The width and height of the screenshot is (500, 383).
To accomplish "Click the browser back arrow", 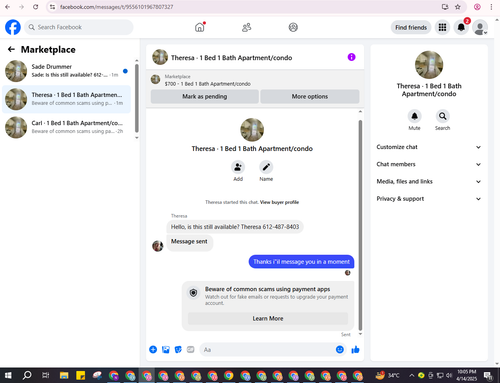I will point(7,7).
